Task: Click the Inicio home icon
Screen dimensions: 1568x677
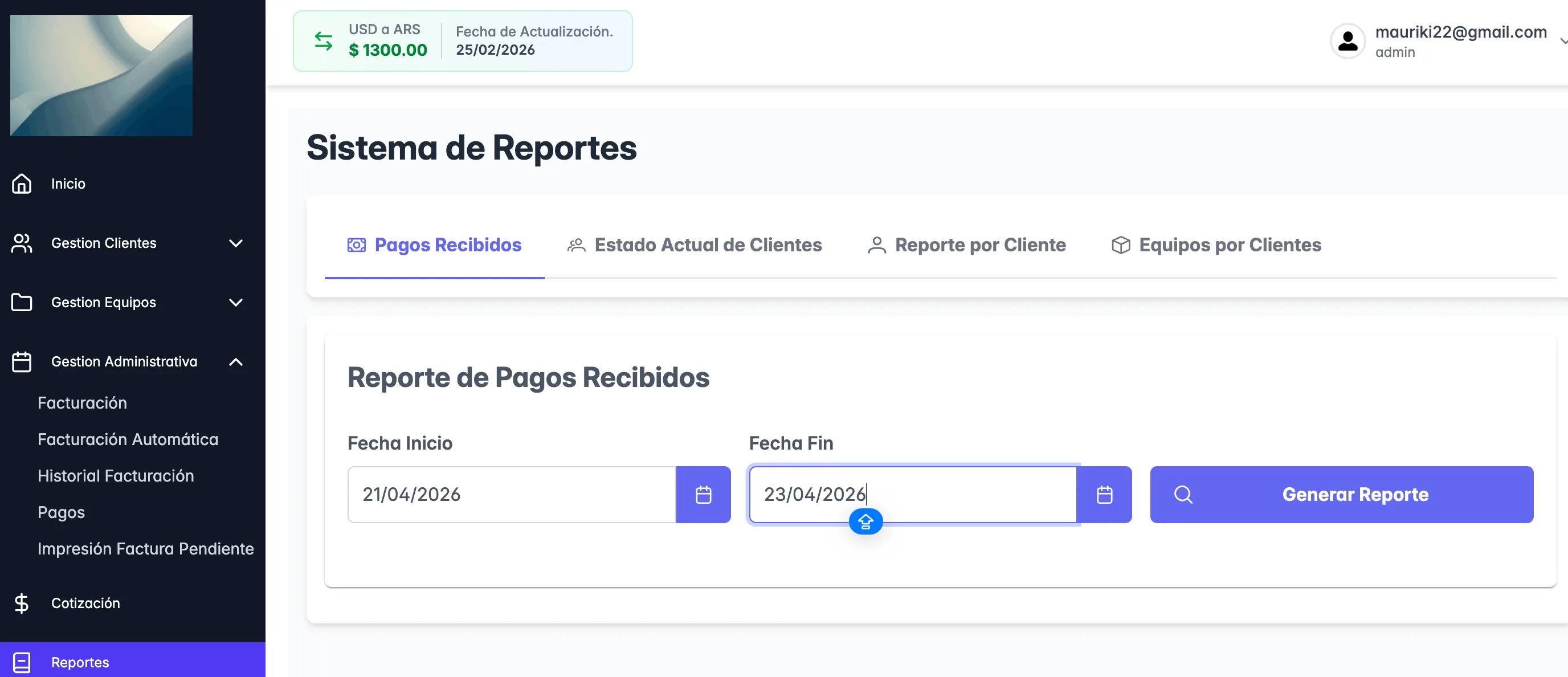Action: pos(22,183)
